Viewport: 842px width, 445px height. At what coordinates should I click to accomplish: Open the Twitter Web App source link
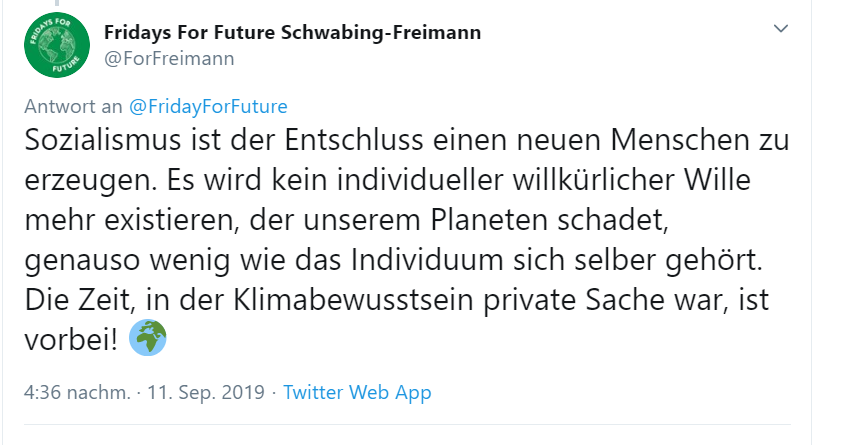coord(357,392)
